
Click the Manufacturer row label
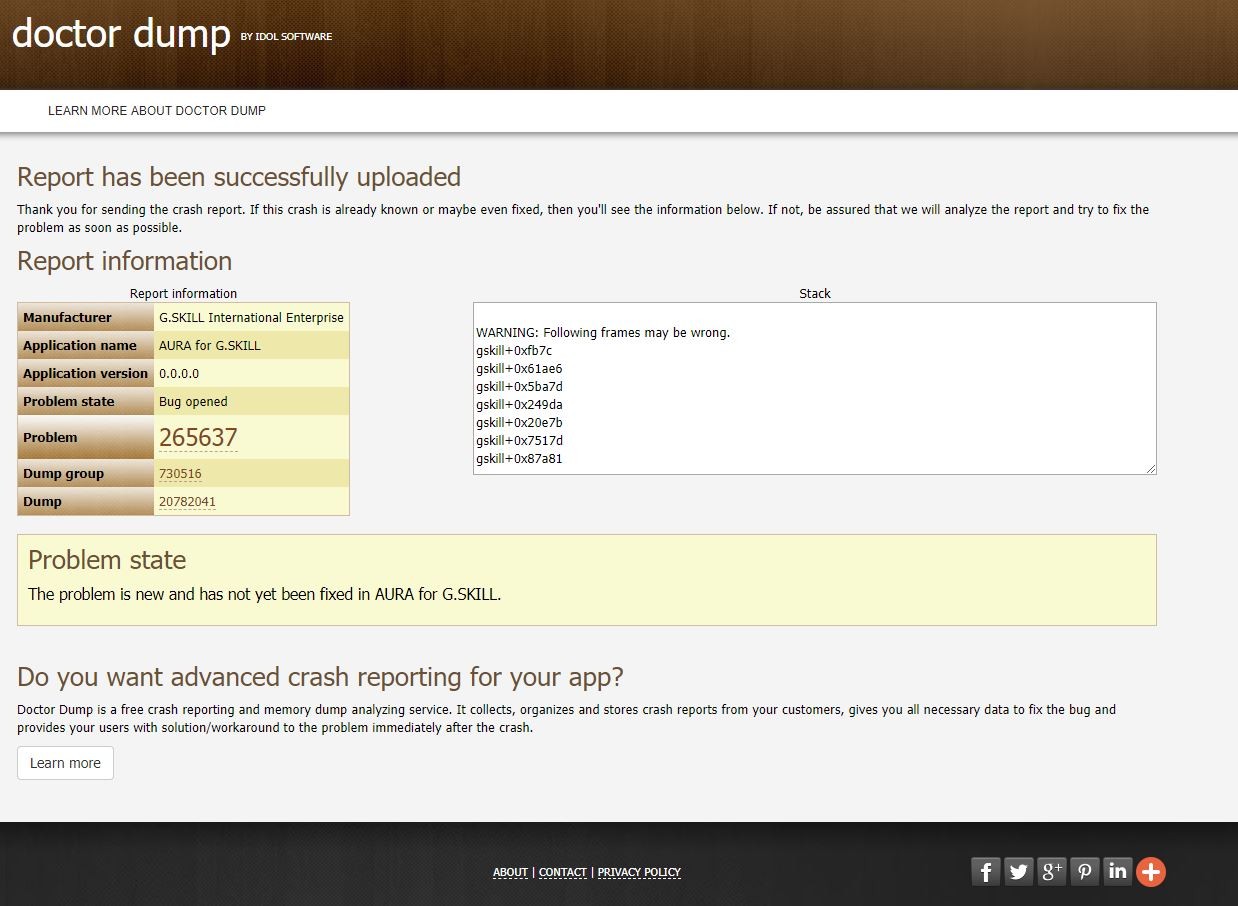[x=67, y=318]
